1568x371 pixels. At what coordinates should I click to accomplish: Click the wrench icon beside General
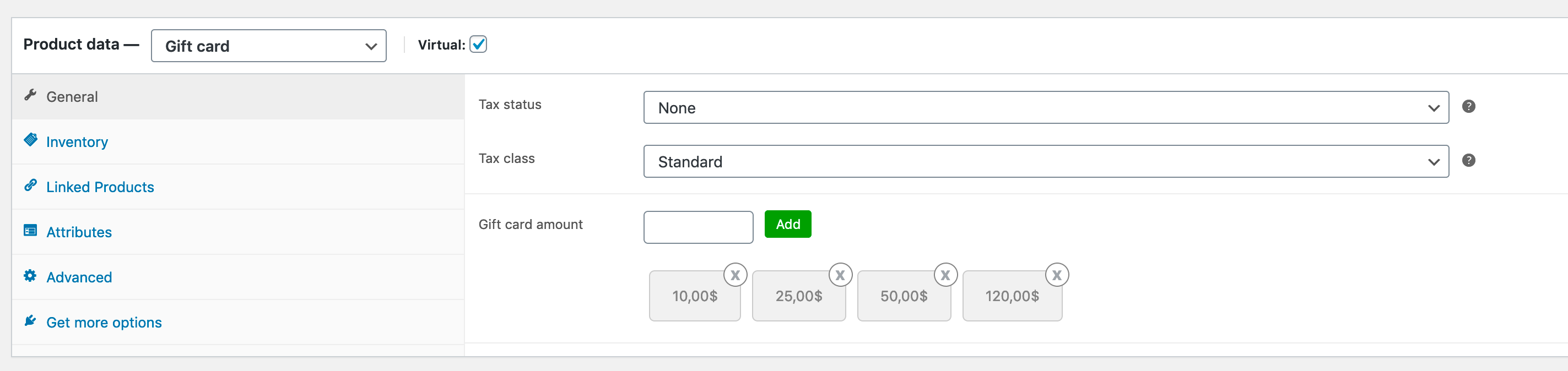tap(30, 95)
